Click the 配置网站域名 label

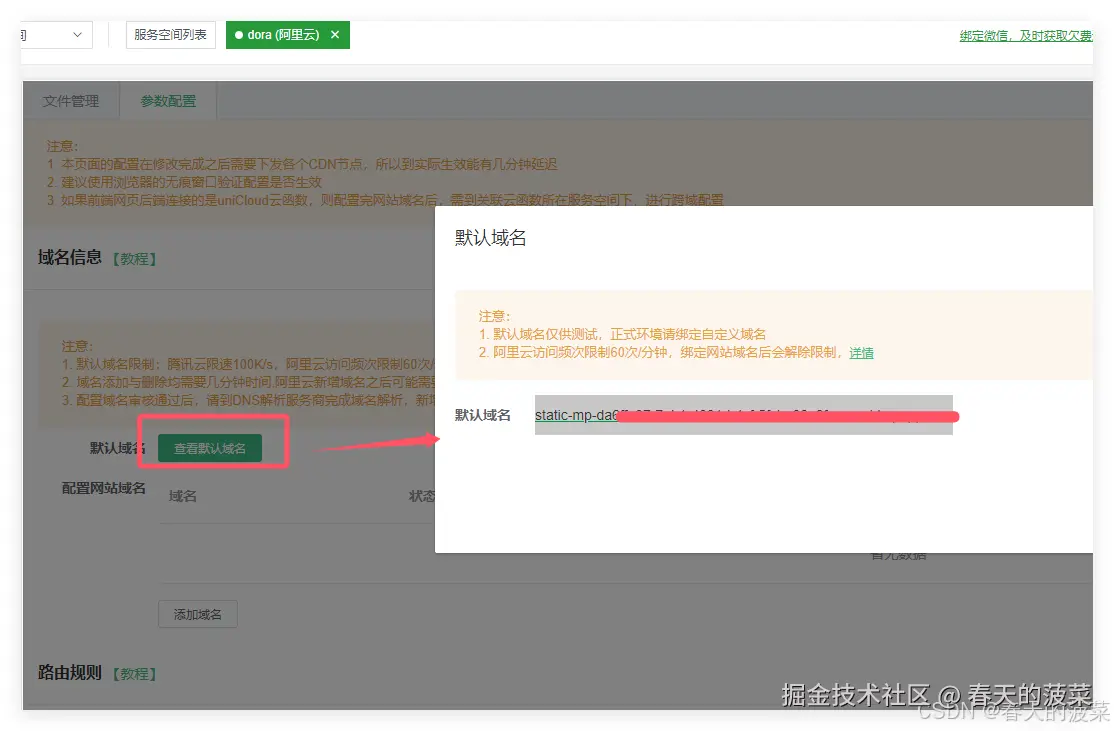[104, 488]
